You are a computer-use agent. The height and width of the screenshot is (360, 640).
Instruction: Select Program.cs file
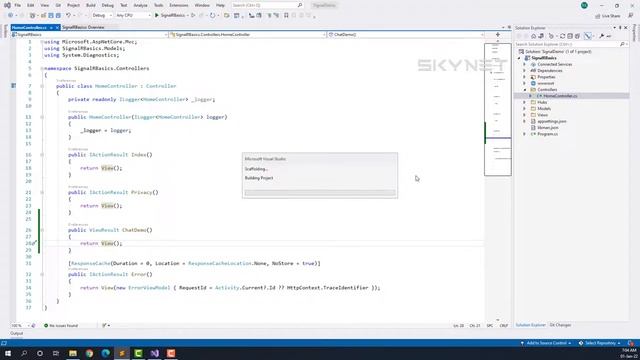547,134
